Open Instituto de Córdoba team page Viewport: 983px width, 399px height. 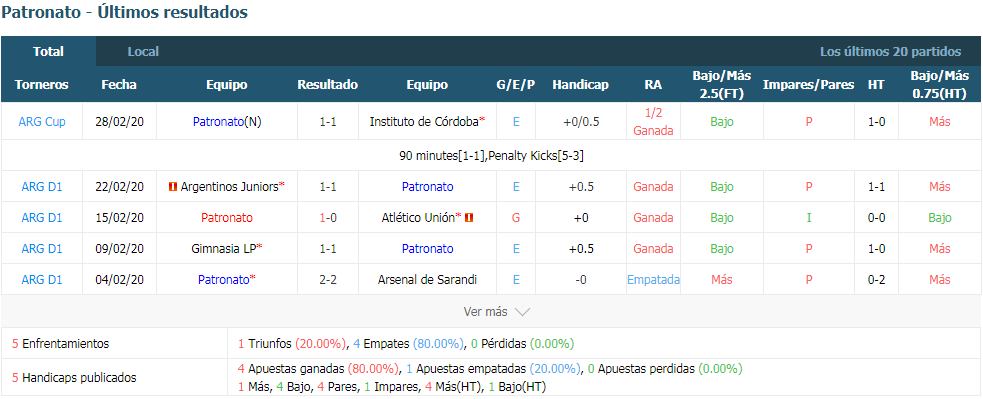424,122
